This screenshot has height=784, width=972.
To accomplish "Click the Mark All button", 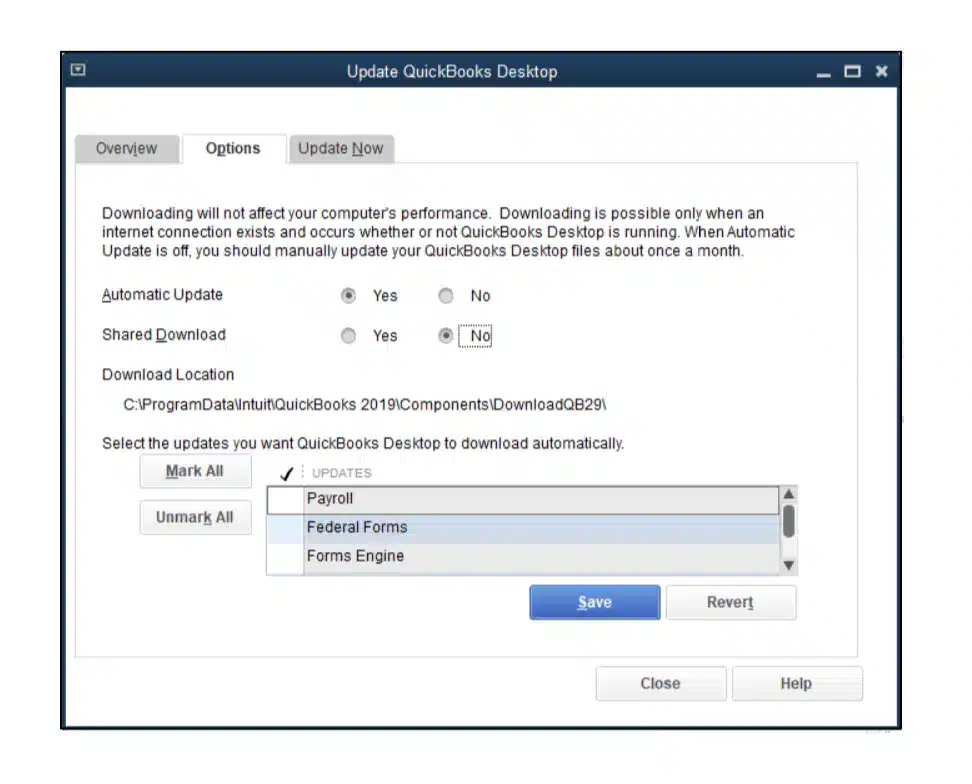I will pos(195,472).
